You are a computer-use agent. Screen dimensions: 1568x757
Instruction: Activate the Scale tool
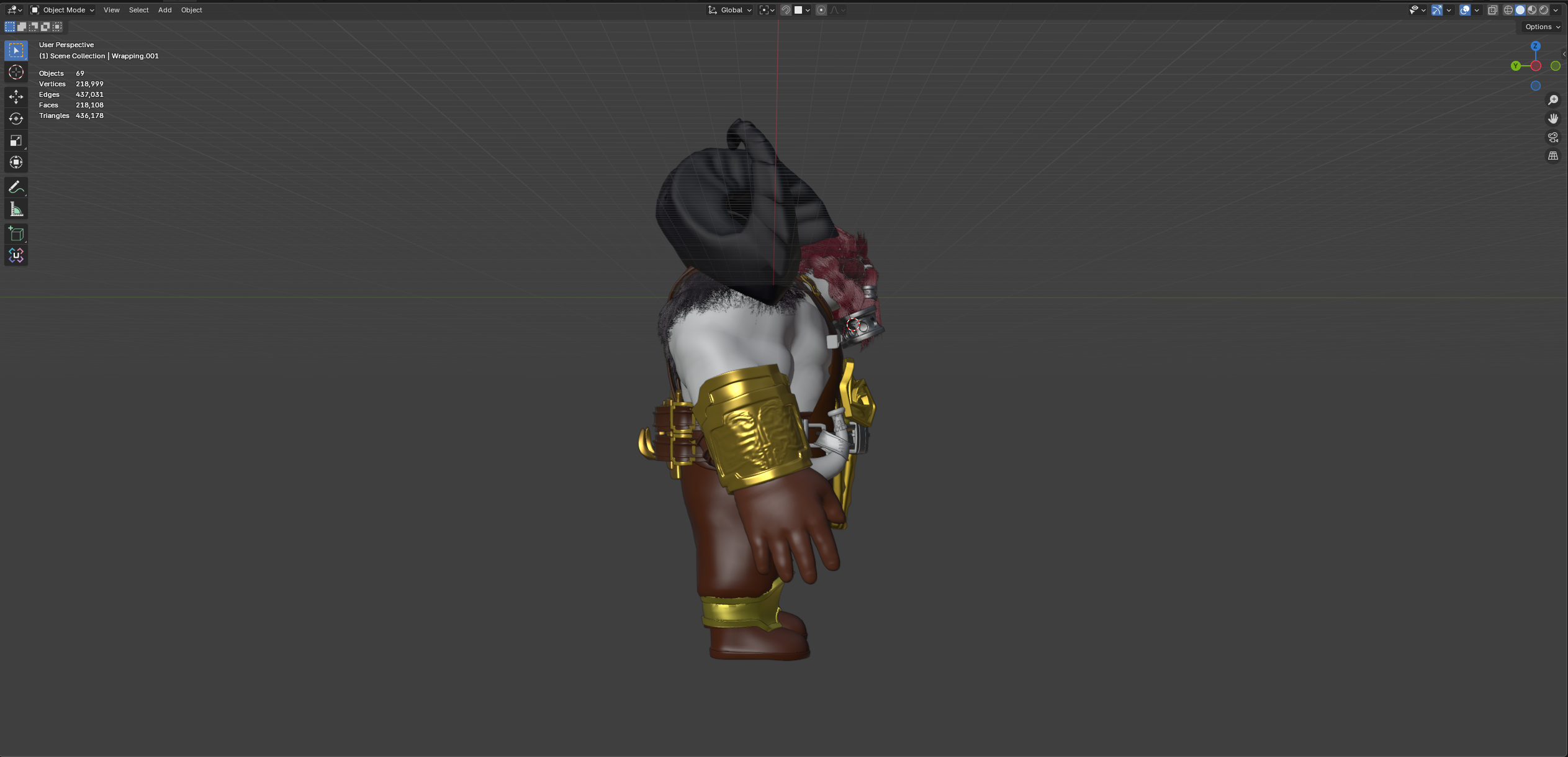tap(16, 140)
